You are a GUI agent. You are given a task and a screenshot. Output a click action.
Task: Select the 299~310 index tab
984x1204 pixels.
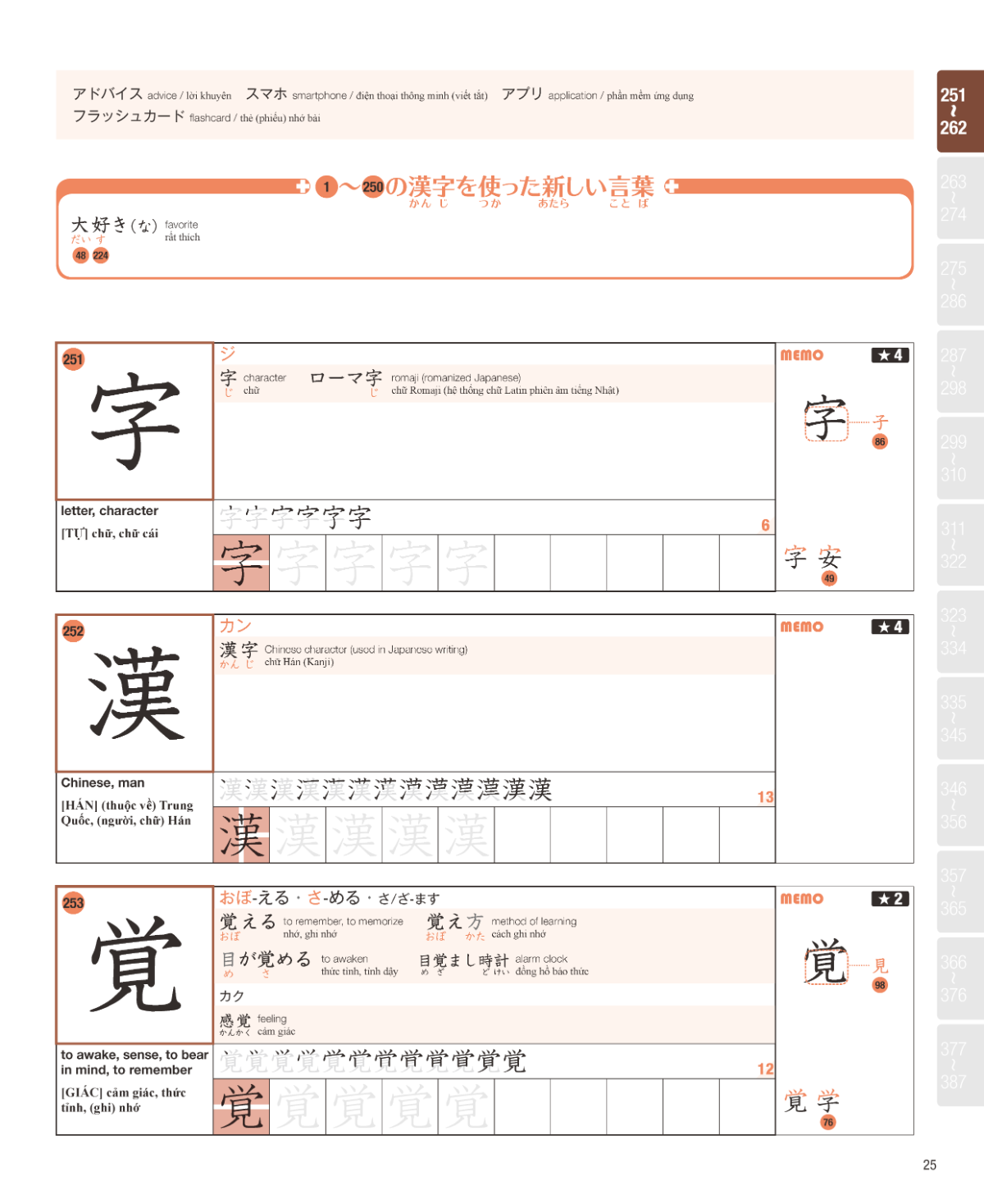pyautogui.click(x=960, y=458)
